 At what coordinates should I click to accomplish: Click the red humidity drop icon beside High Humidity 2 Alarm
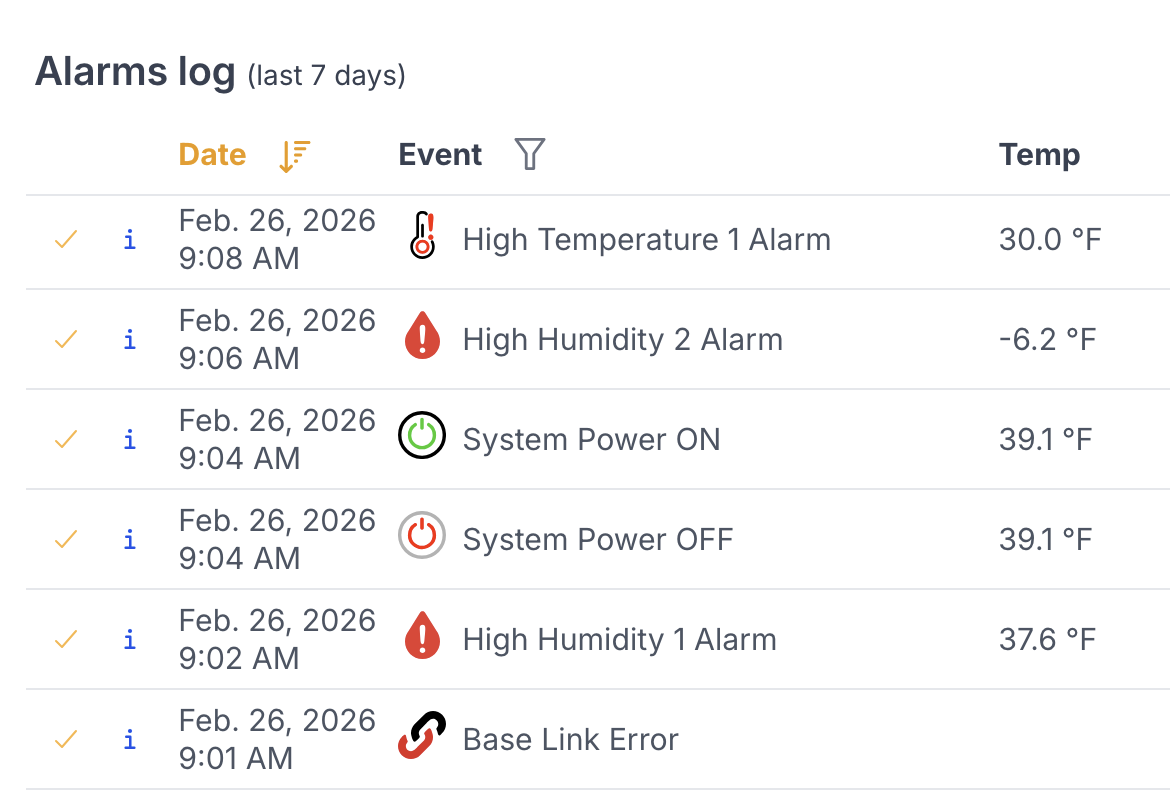[x=421, y=337]
